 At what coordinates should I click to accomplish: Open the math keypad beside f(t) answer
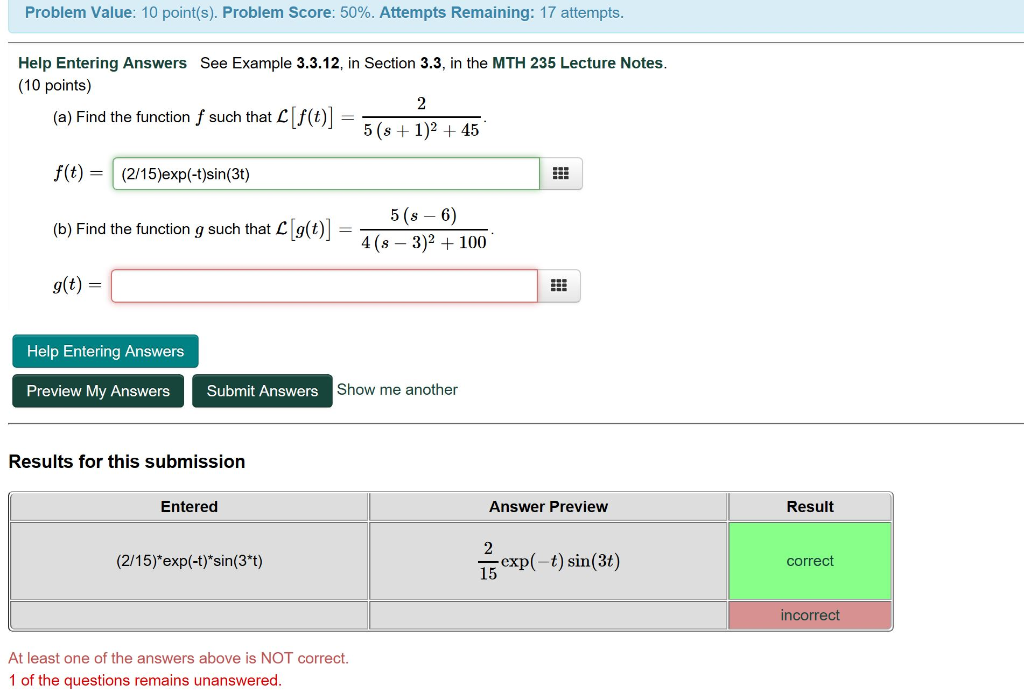click(x=561, y=172)
